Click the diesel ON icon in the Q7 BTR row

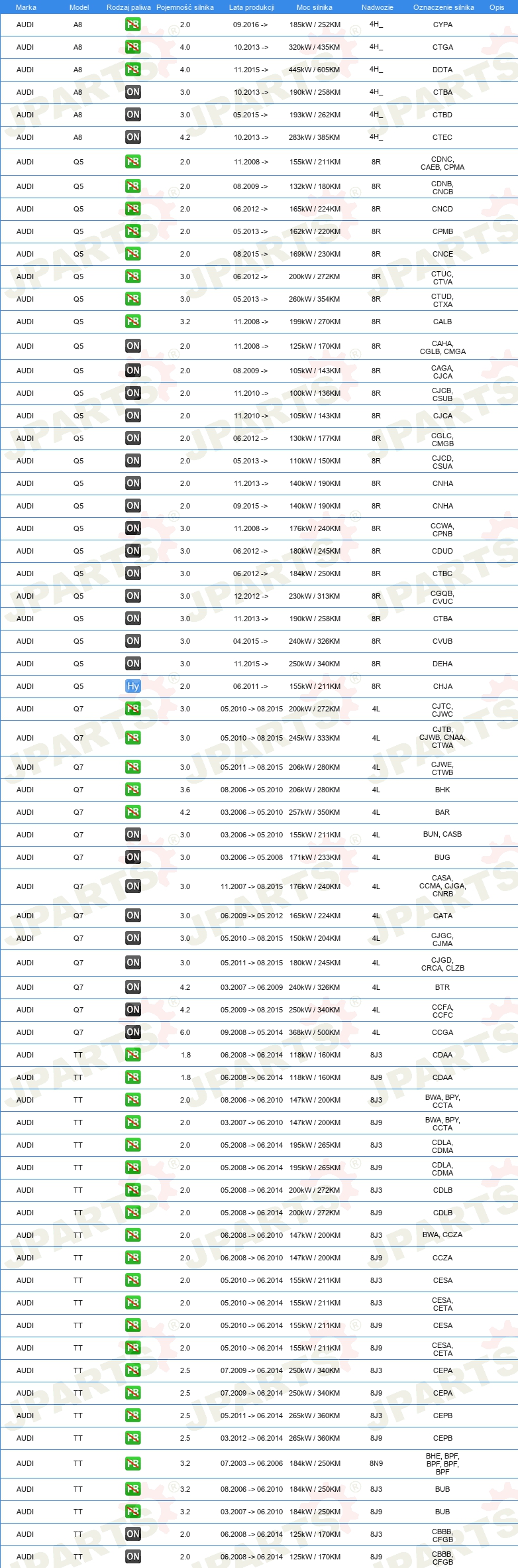(x=133, y=987)
